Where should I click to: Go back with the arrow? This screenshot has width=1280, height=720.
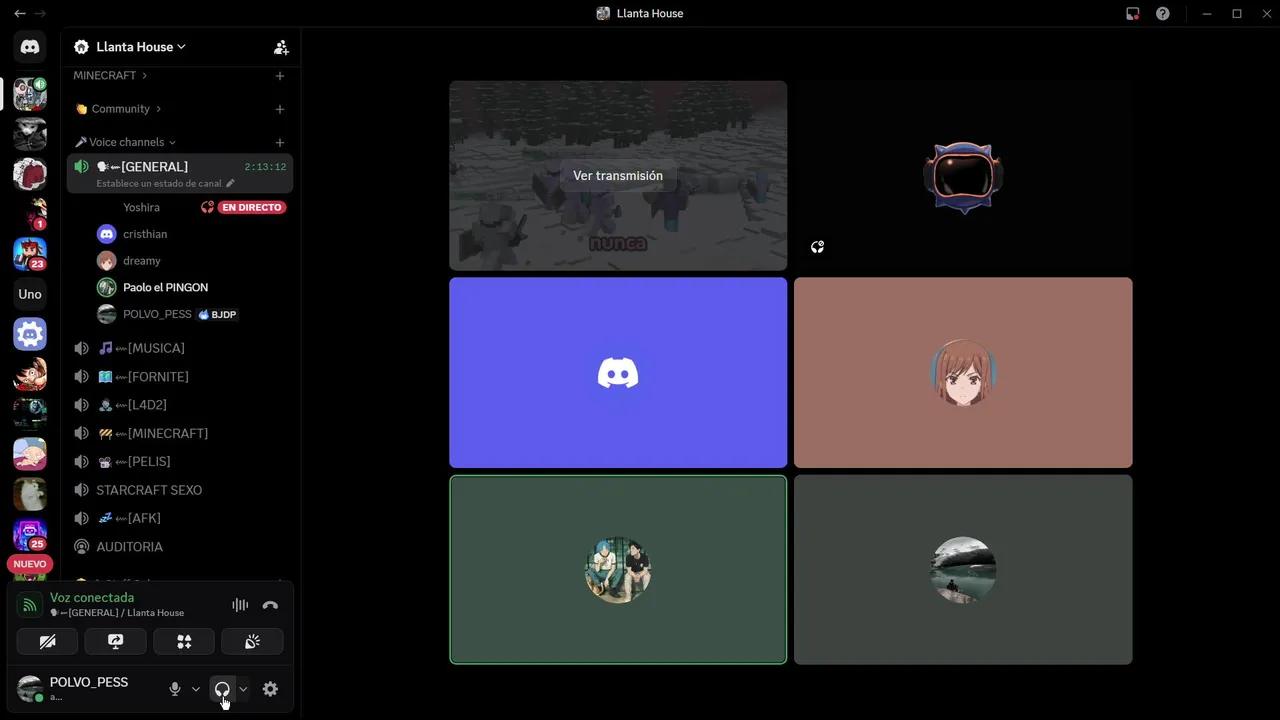click(20, 14)
